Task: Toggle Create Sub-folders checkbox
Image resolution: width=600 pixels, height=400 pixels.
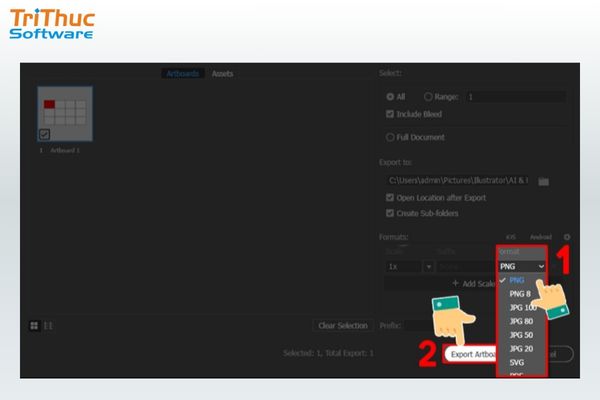Action: [390, 213]
